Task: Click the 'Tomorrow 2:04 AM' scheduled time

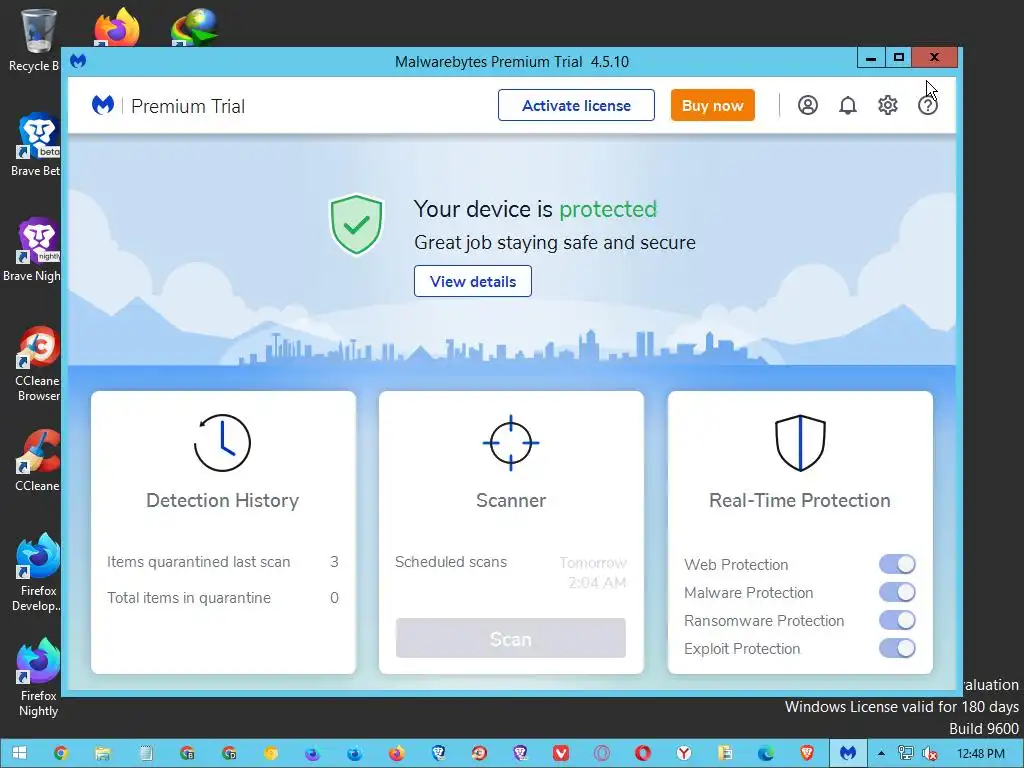Action: pos(594,572)
